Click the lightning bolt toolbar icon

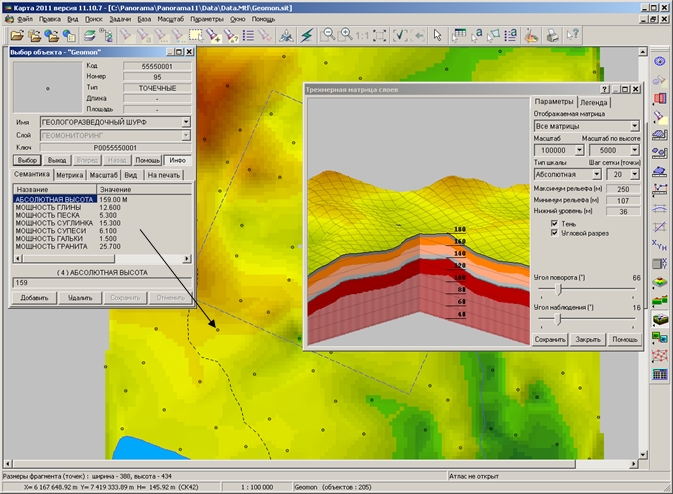306,35
